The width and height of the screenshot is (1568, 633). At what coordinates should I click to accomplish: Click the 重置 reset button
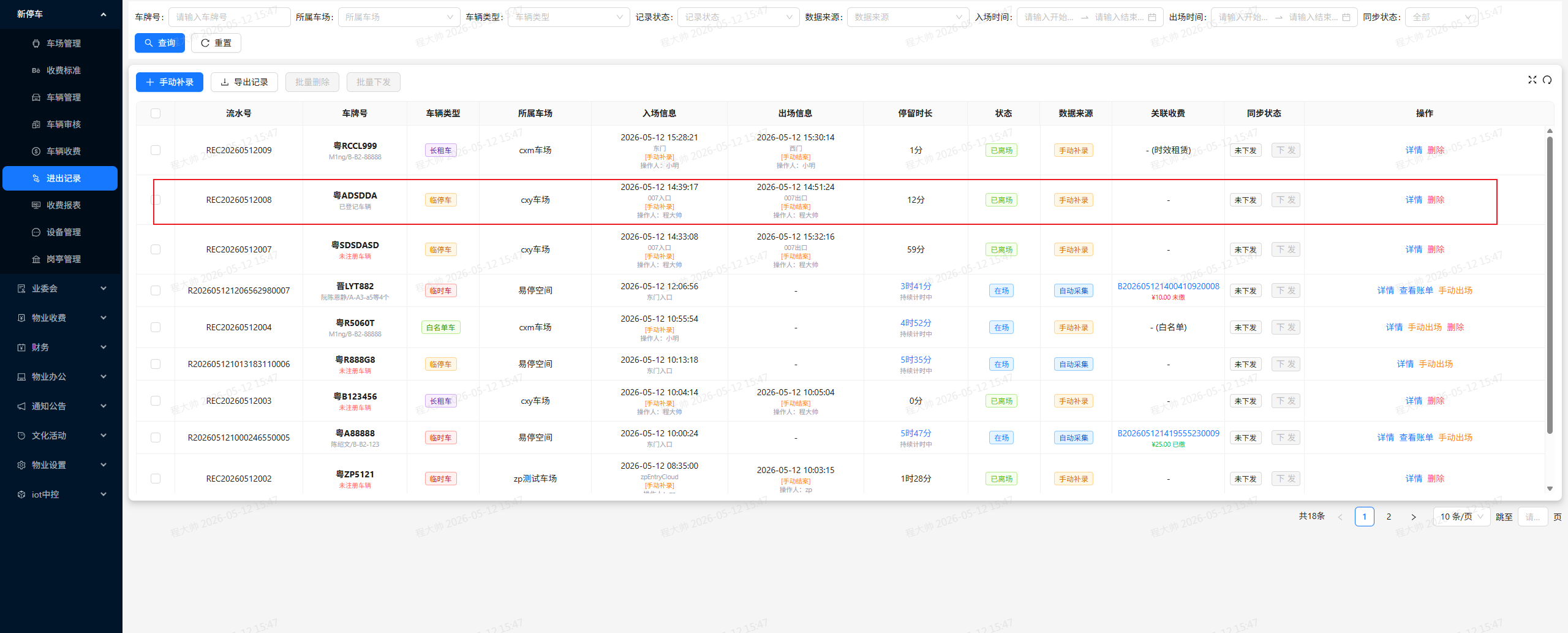pos(216,43)
